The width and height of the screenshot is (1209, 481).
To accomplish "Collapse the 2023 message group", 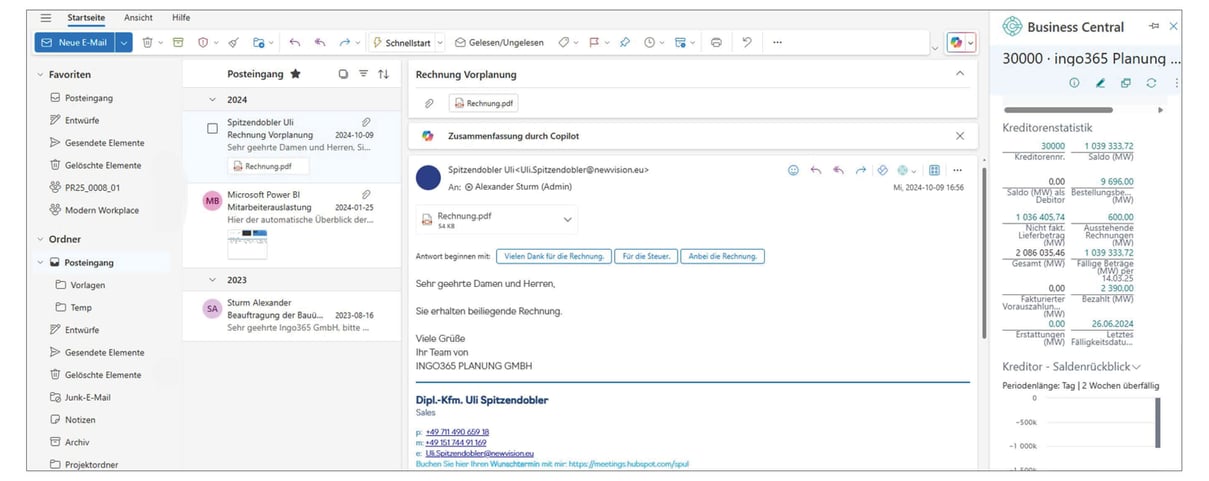I will (x=212, y=280).
